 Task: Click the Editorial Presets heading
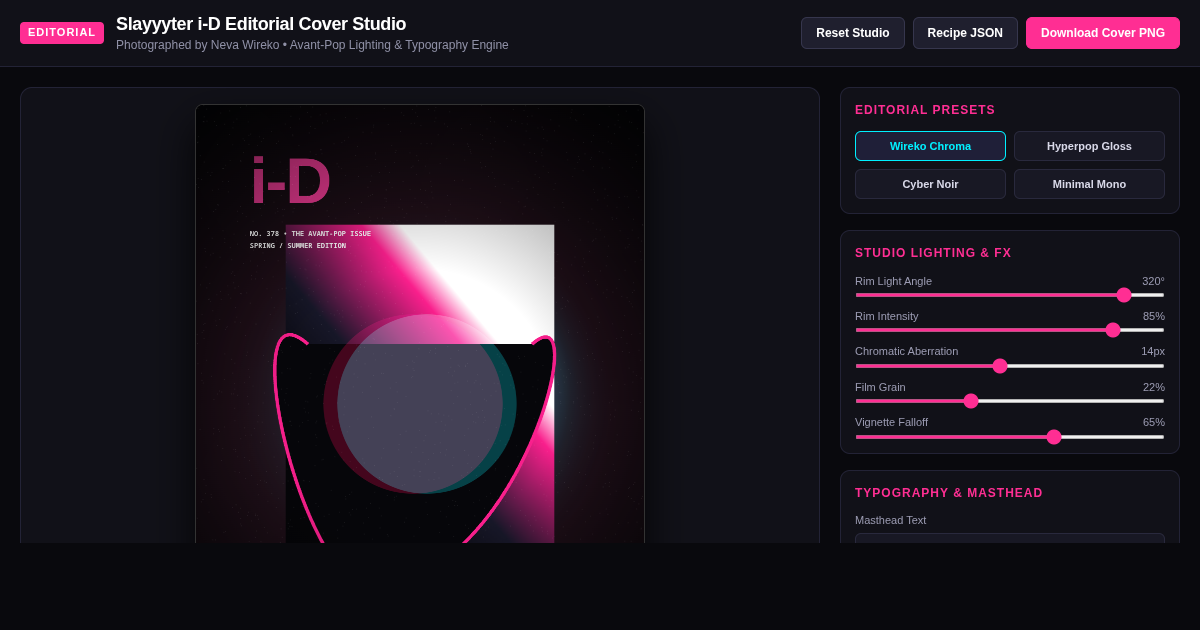click(x=925, y=110)
